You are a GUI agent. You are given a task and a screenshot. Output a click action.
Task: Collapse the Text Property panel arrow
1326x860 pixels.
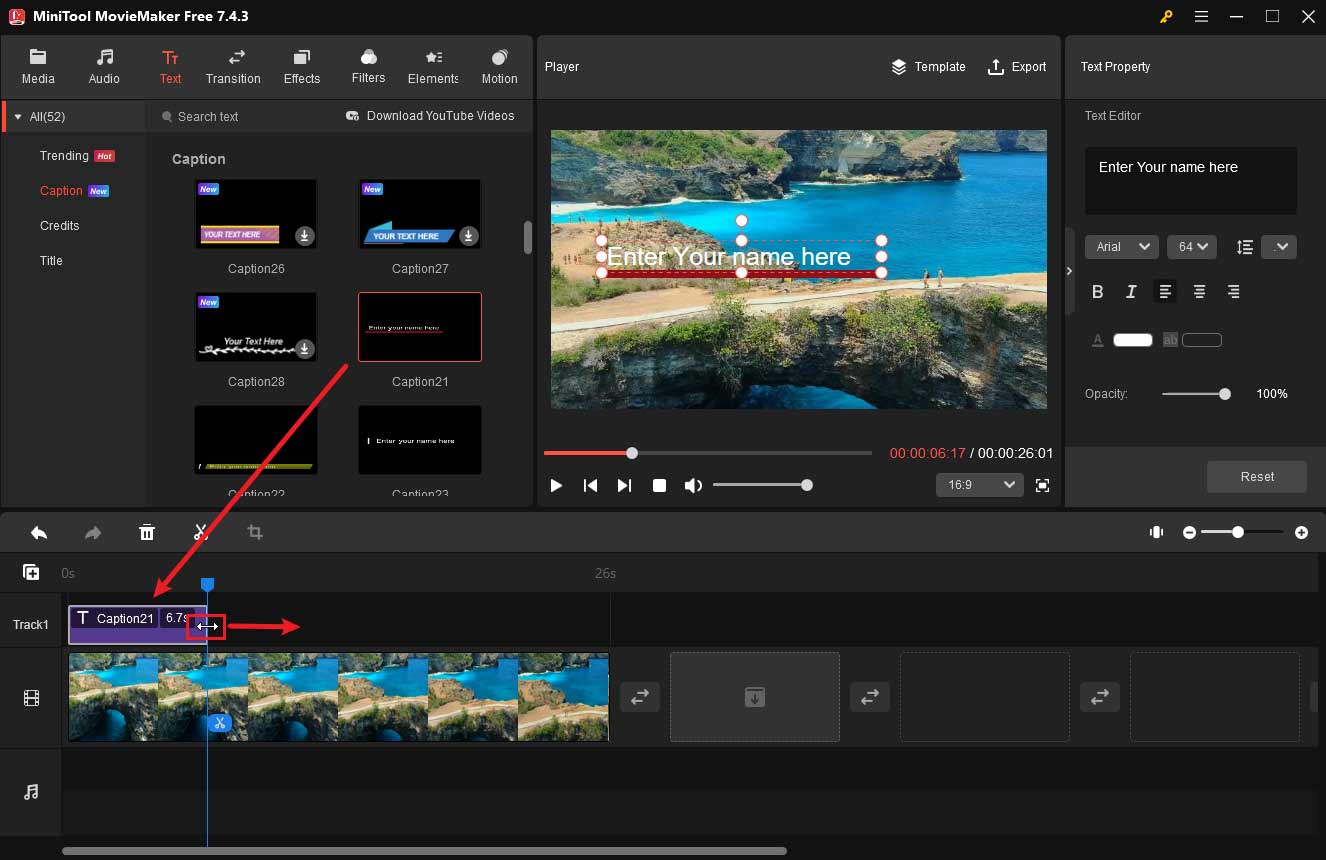click(x=1069, y=271)
